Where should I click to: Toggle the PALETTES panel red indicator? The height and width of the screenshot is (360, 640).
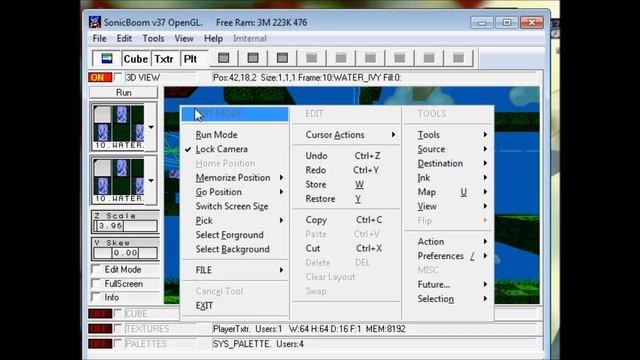click(100, 344)
